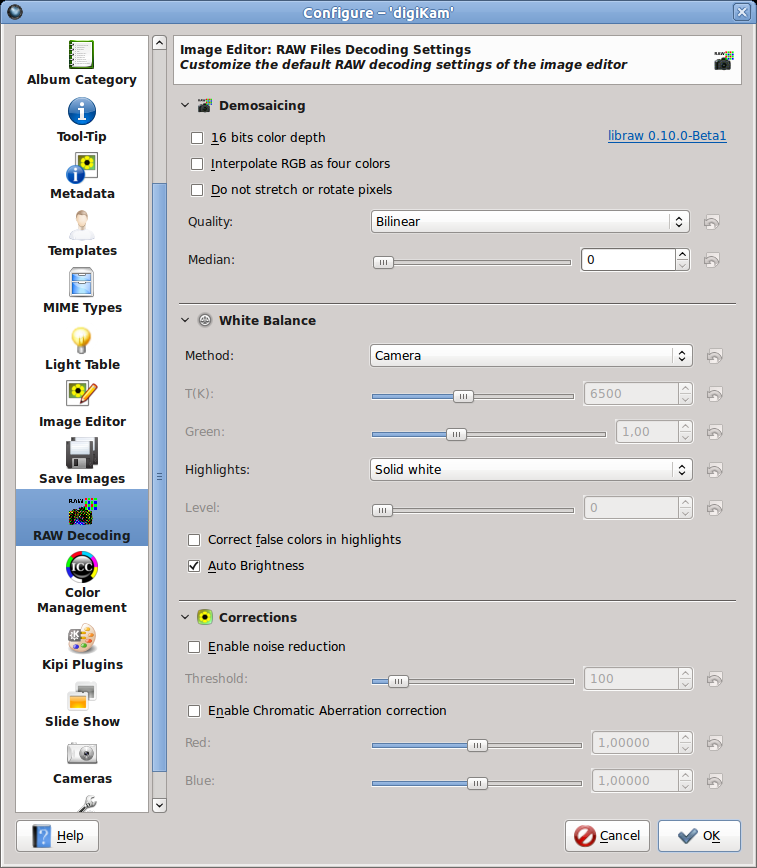Click the sidebar scroll down arrow

coord(159,805)
